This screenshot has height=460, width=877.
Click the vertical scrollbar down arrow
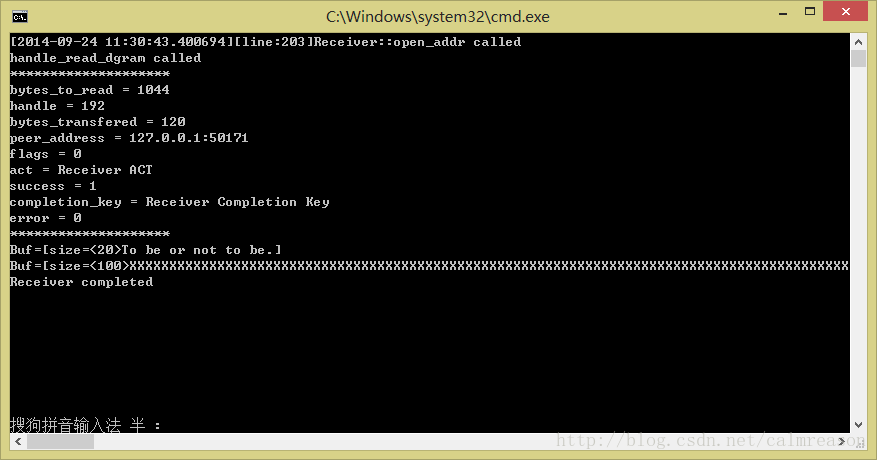click(x=859, y=425)
